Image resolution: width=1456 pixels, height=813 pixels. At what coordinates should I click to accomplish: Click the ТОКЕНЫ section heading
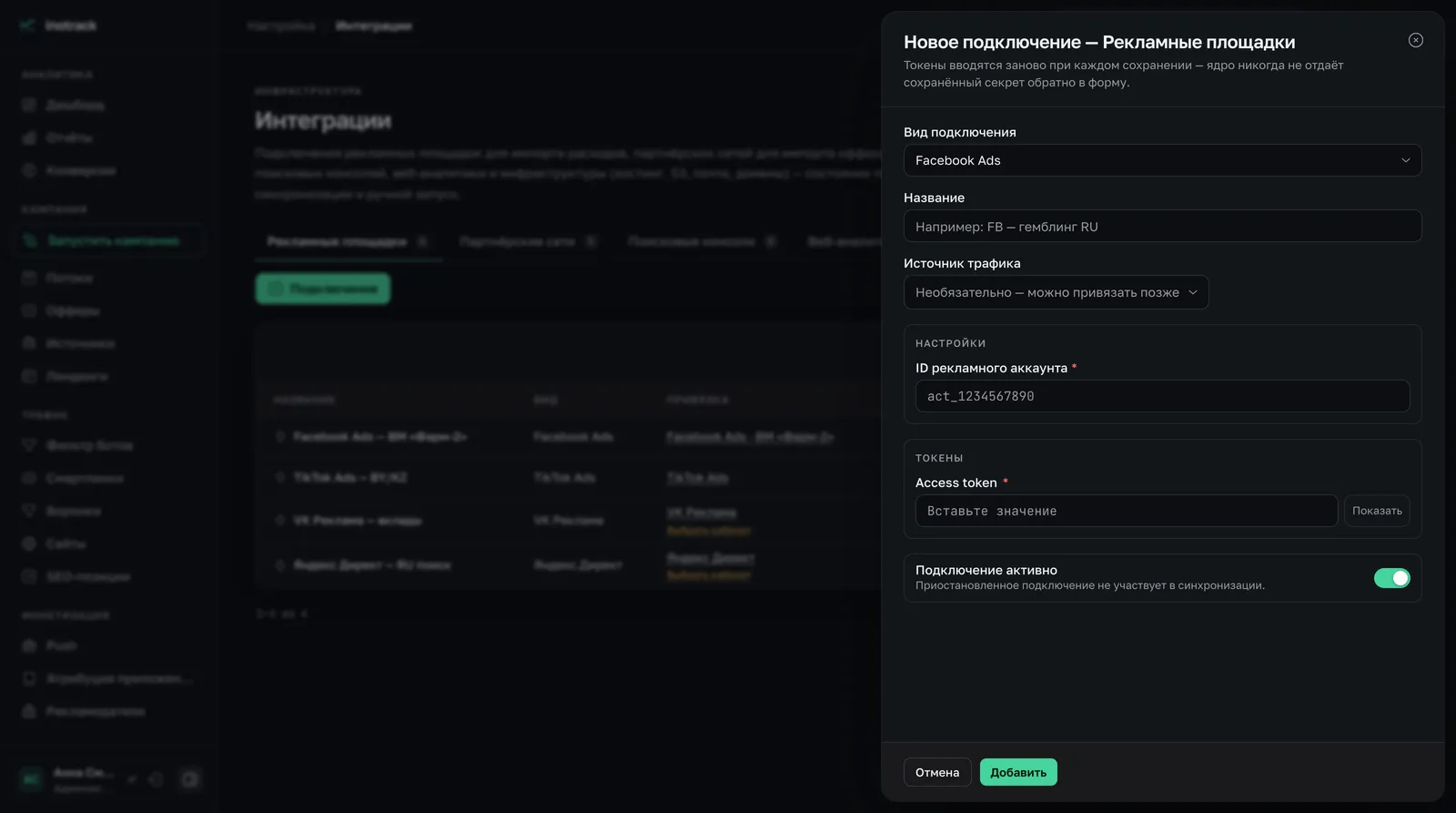[x=939, y=458]
